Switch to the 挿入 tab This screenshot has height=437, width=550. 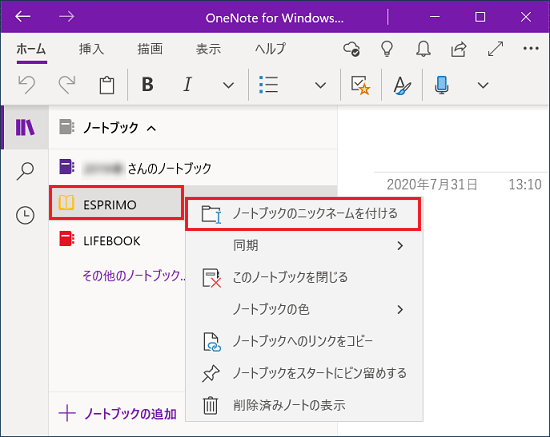click(92, 49)
